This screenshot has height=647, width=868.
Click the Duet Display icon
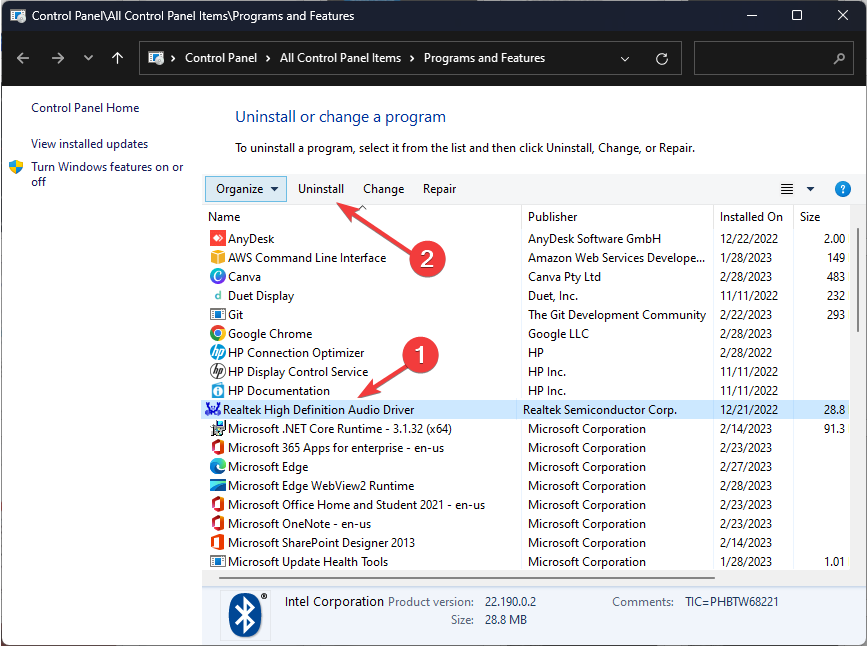[218, 296]
